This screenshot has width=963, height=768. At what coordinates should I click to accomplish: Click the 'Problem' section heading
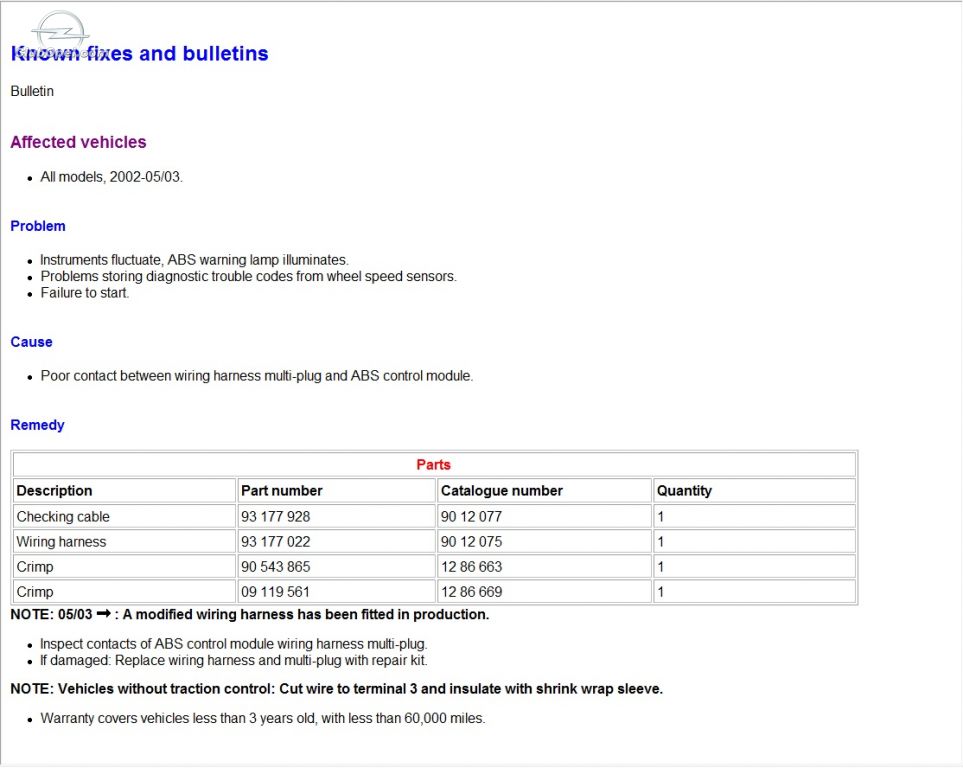click(x=38, y=226)
